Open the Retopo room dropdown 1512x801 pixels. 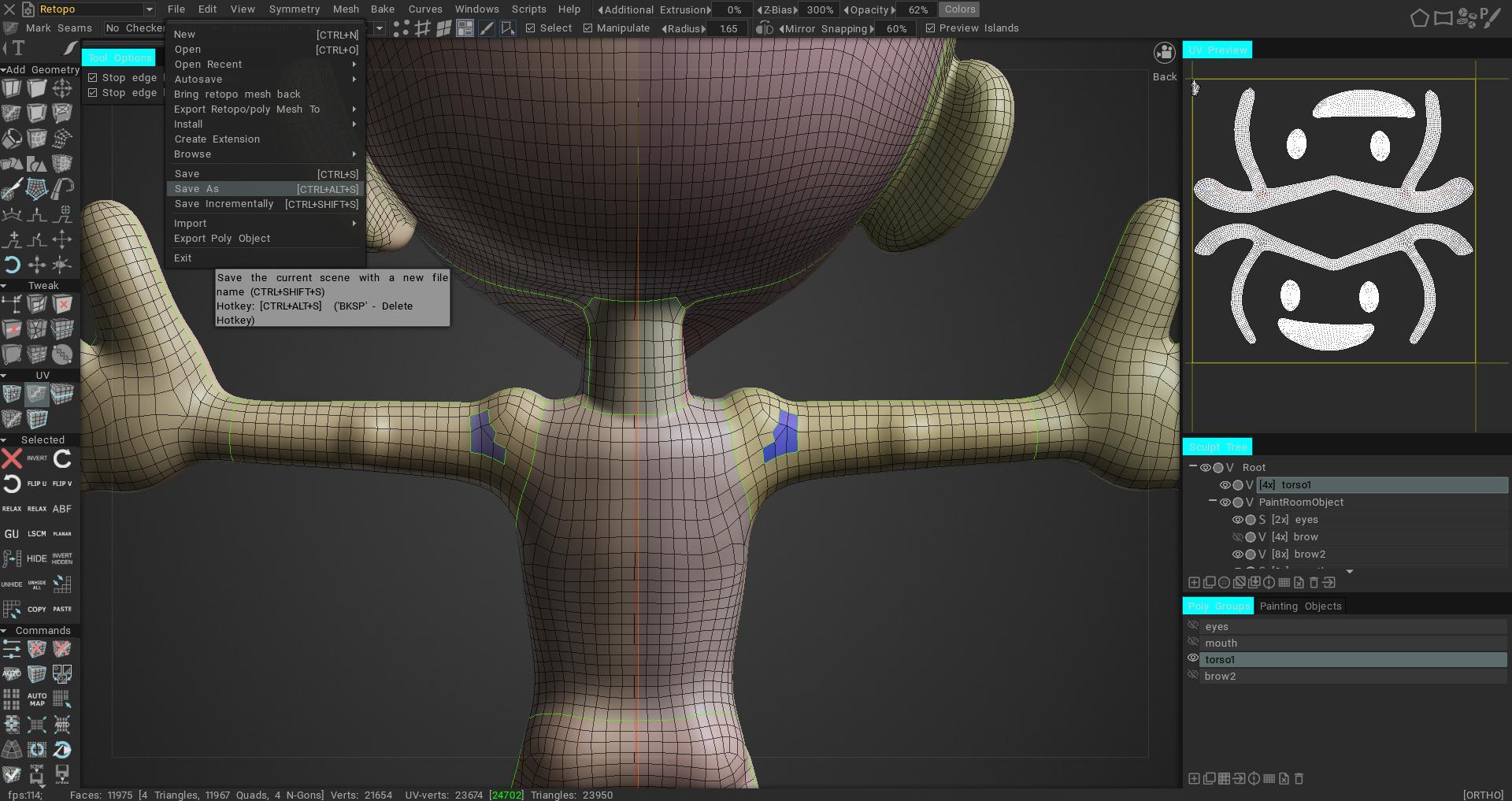(149, 9)
